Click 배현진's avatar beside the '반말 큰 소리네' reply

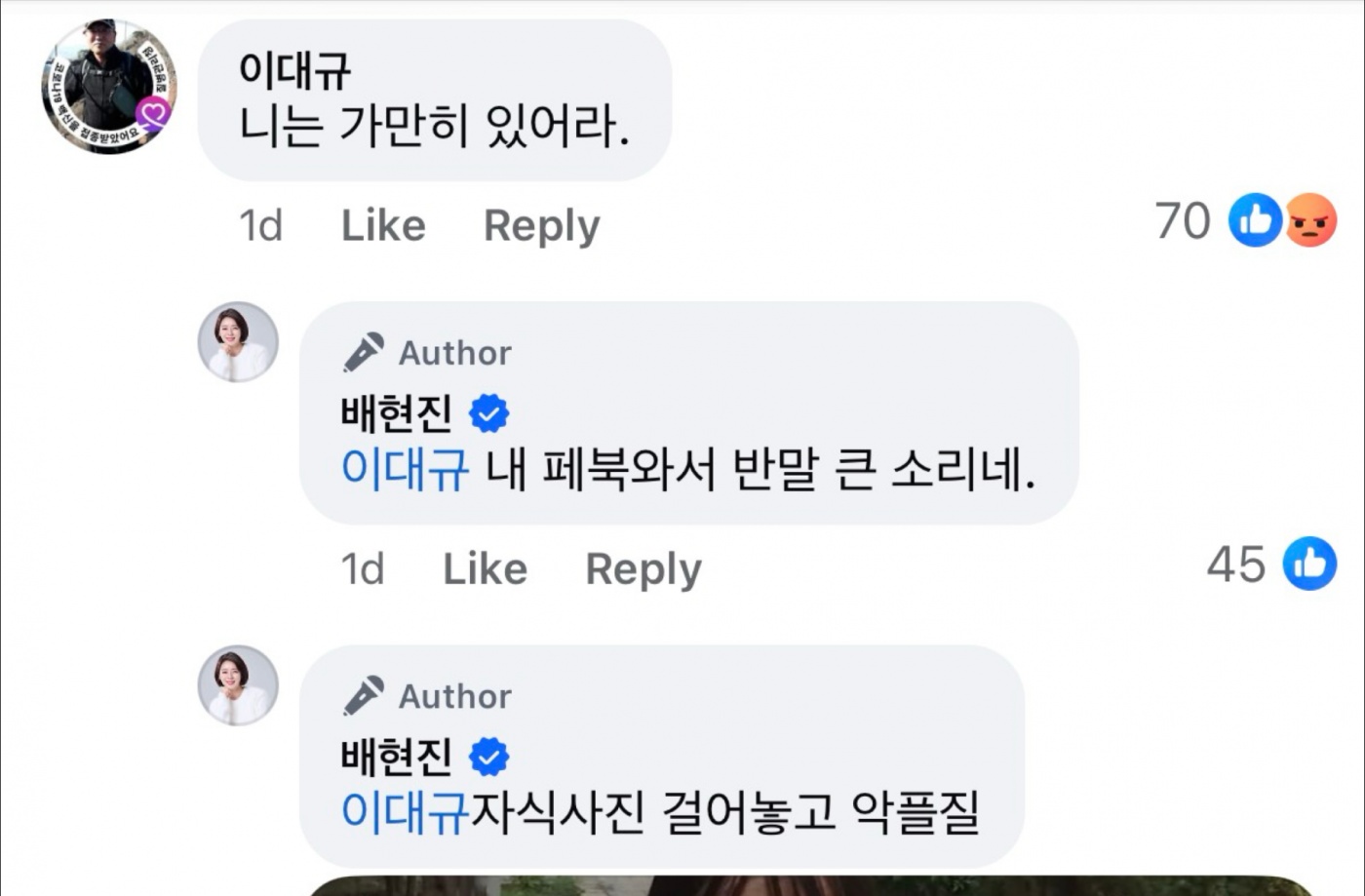238,341
